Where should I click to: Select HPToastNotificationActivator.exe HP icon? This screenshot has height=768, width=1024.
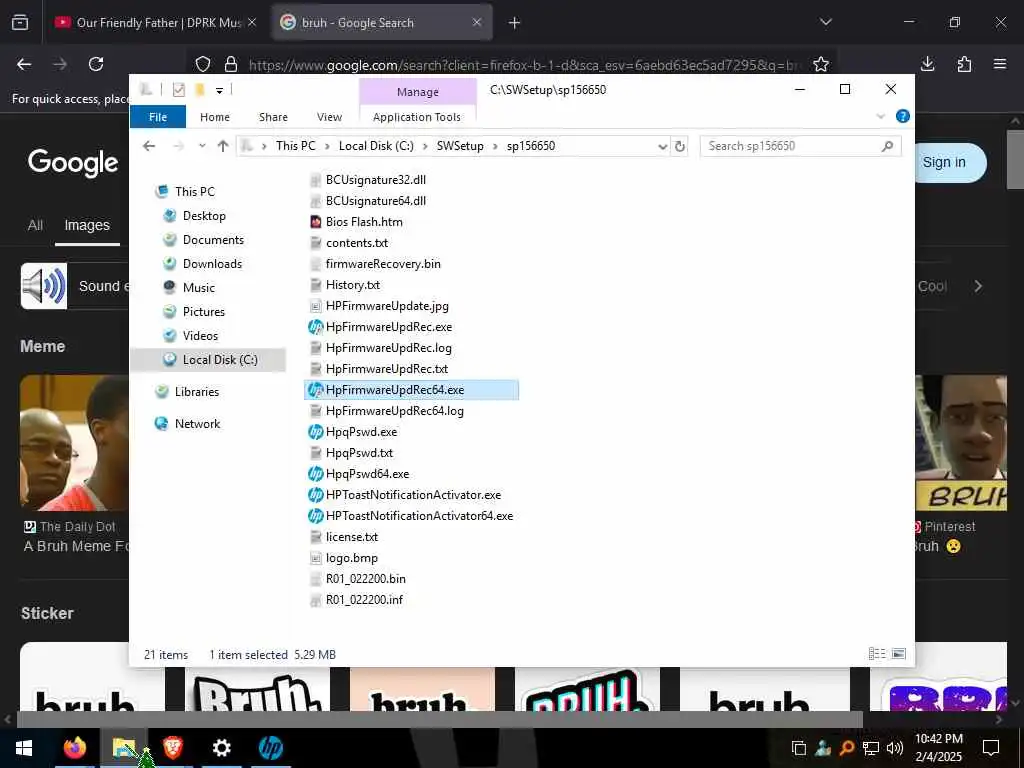315,495
